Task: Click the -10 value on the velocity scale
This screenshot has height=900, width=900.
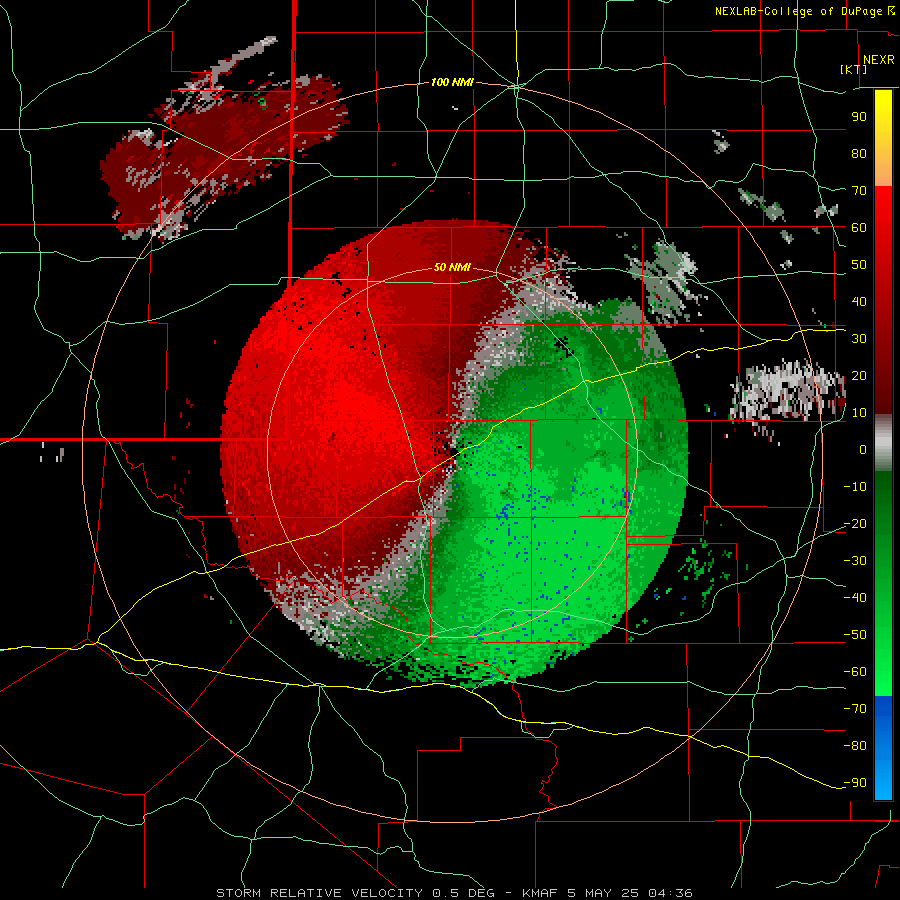Action: [855, 487]
